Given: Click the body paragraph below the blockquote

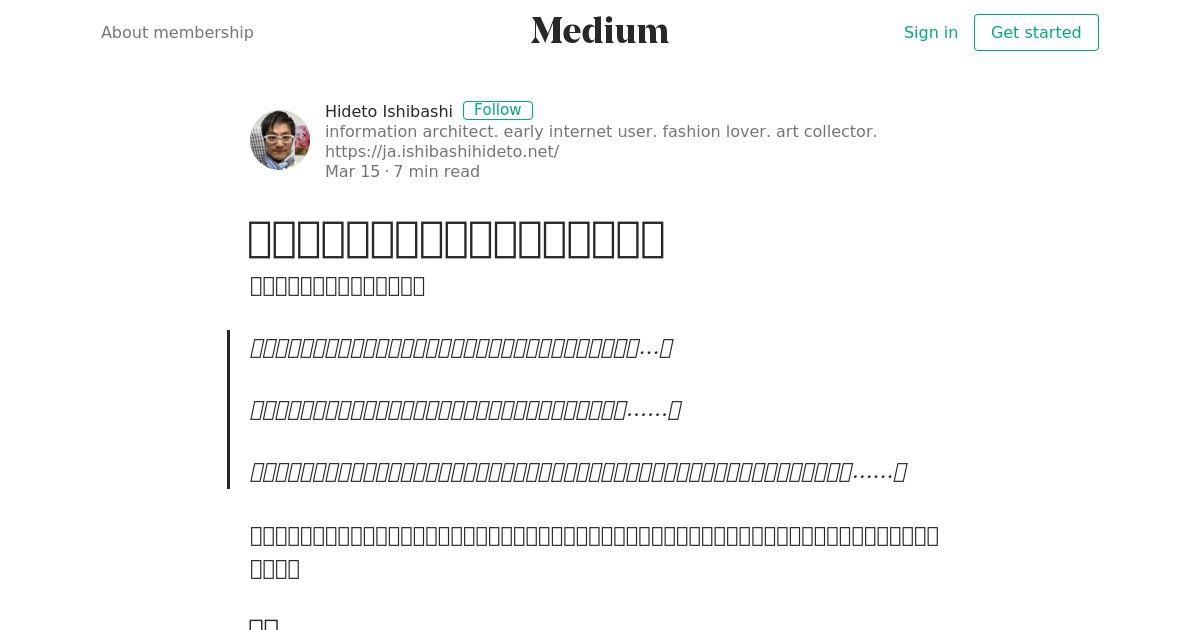Looking at the screenshot, I should 594,552.
